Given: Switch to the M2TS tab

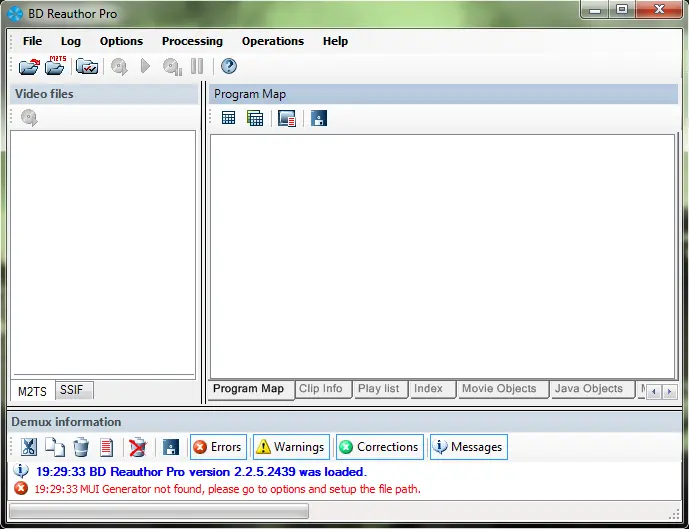Looking at the screenshot, I should [x=32, y=391].
